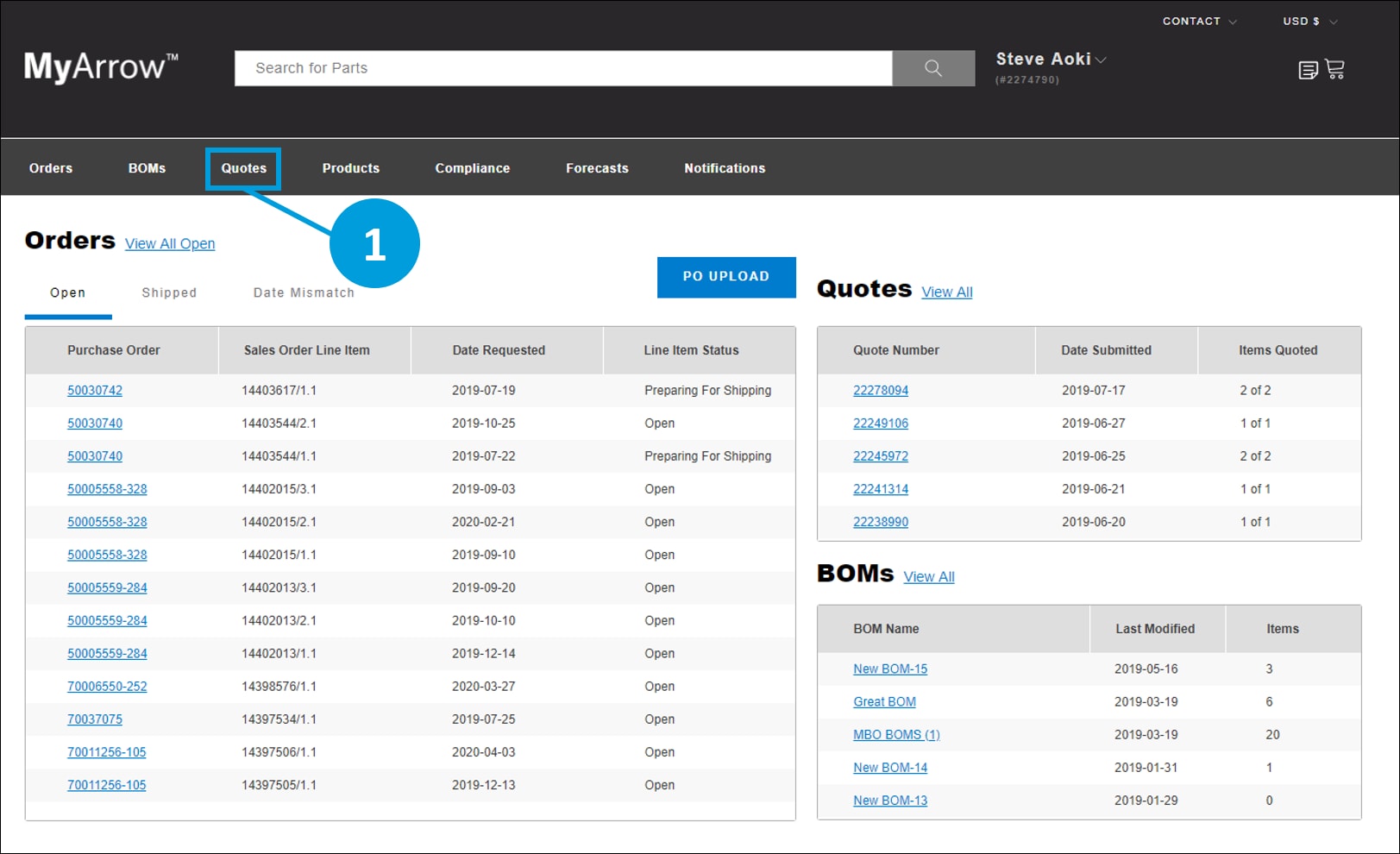
Task: Go to the Forecasts page
Action: pyautogui.click(x=596, y=168)
